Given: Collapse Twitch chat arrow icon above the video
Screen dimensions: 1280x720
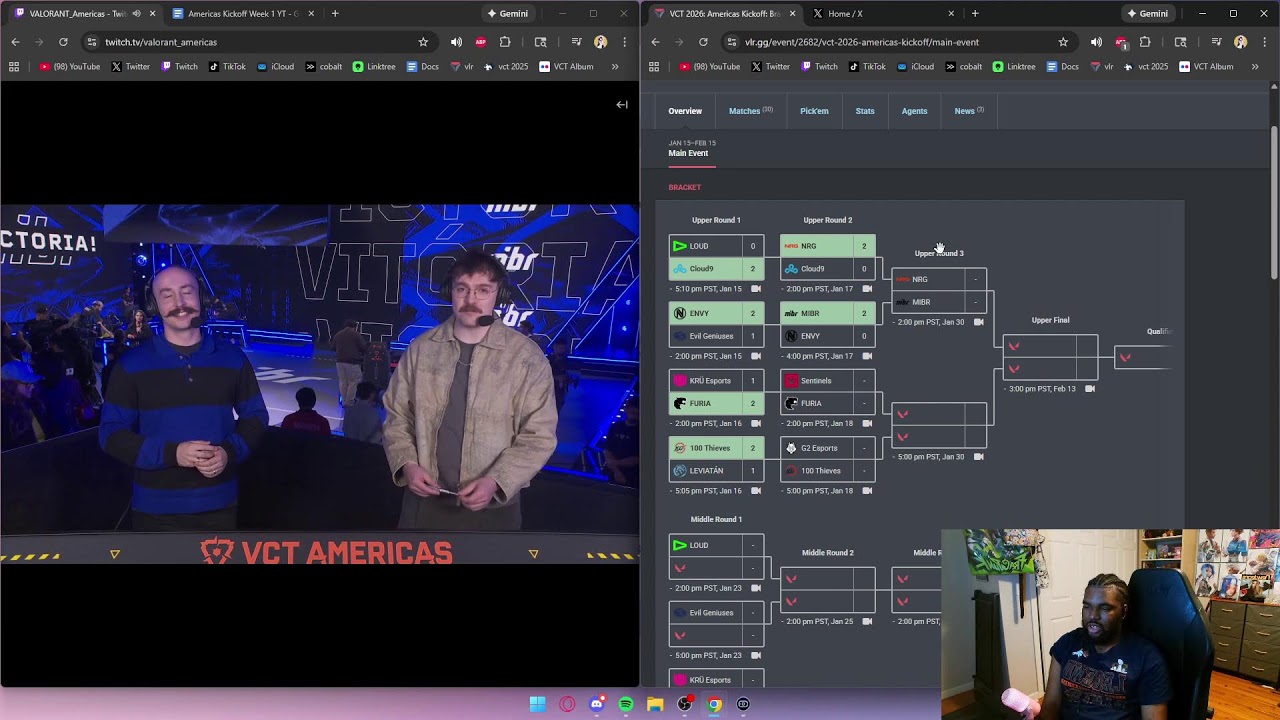Looking at the screenshot, I should click(622, 104).
